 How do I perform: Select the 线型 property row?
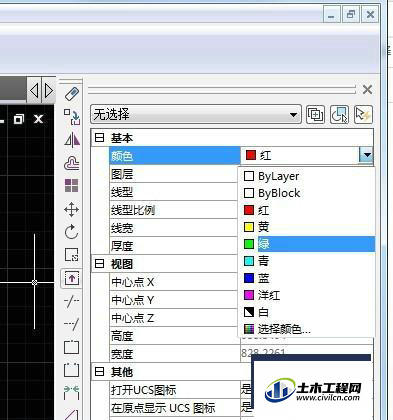click(173, 192)
